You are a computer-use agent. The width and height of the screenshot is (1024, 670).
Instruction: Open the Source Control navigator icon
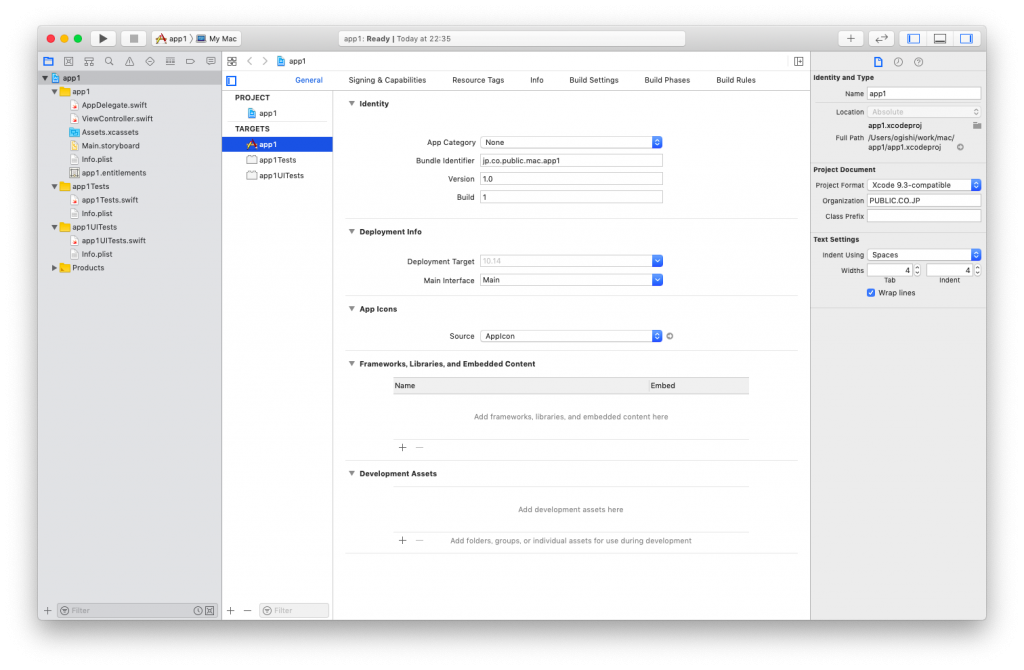tap(69, 61)
